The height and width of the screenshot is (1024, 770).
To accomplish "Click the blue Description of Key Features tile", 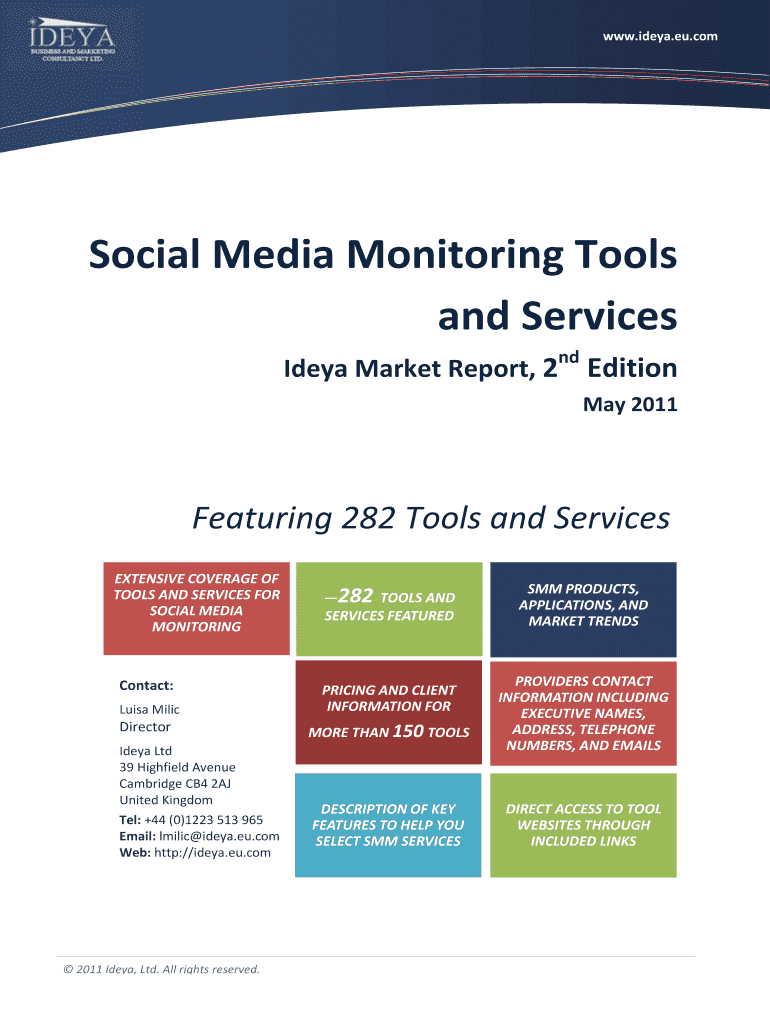I will 388,824.
